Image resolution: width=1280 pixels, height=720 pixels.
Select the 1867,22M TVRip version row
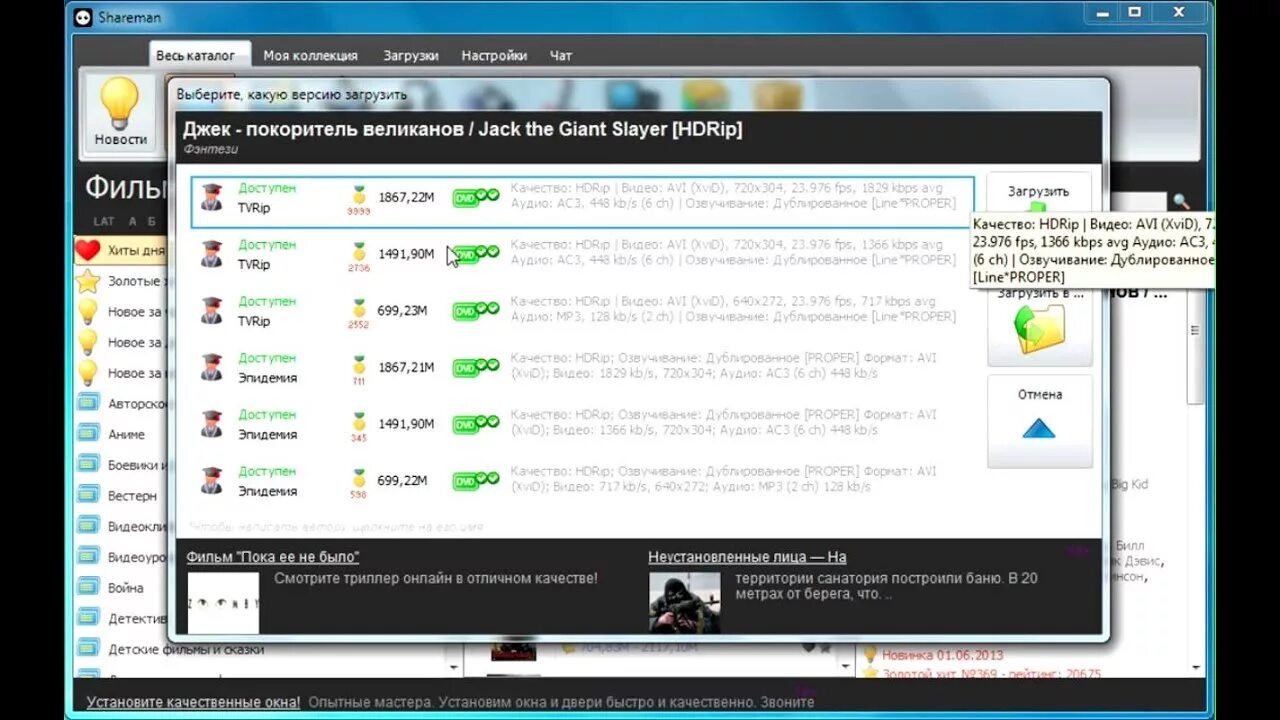582,202
